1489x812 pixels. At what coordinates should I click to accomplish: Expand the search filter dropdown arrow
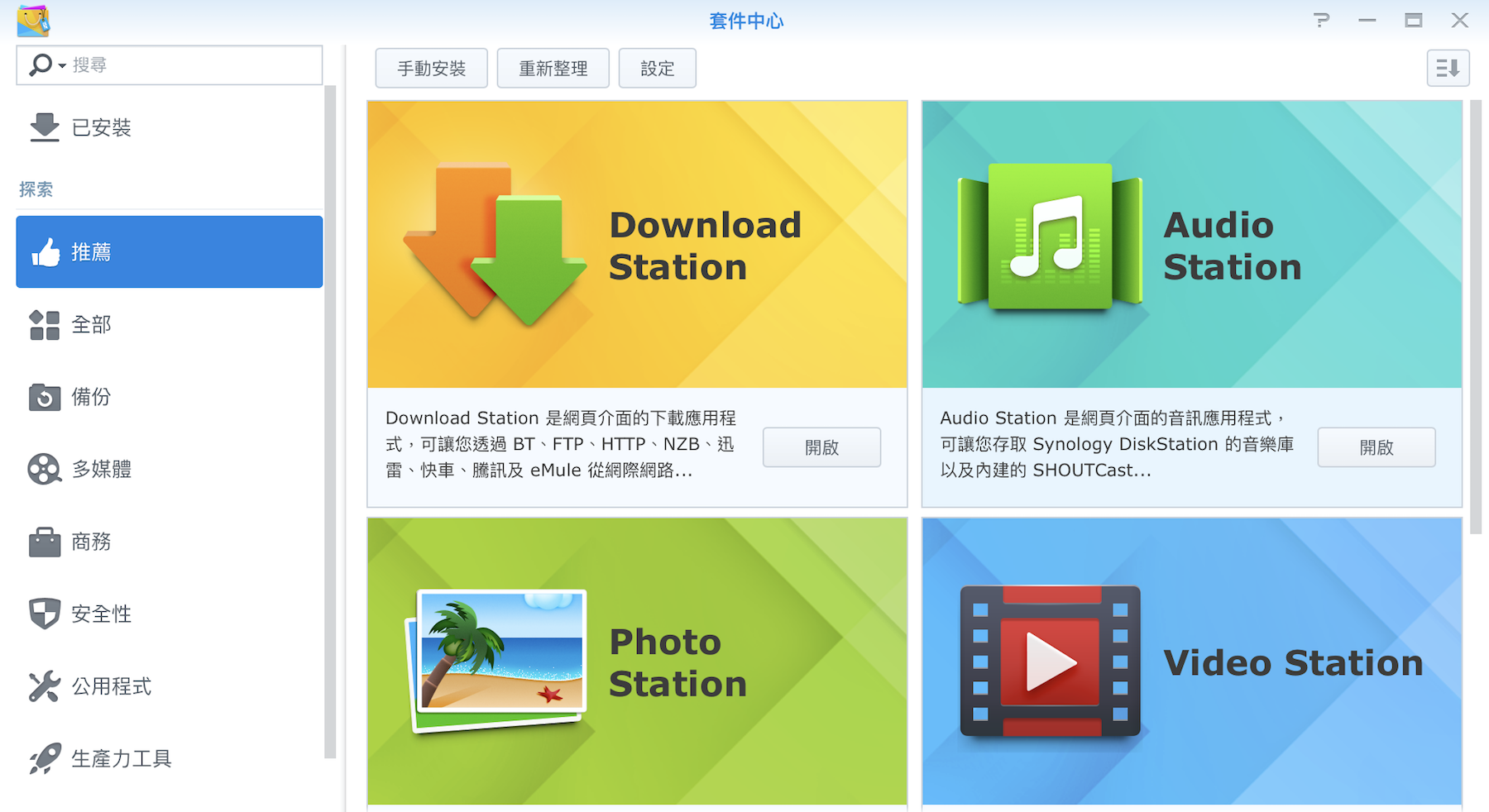[62, 65]
